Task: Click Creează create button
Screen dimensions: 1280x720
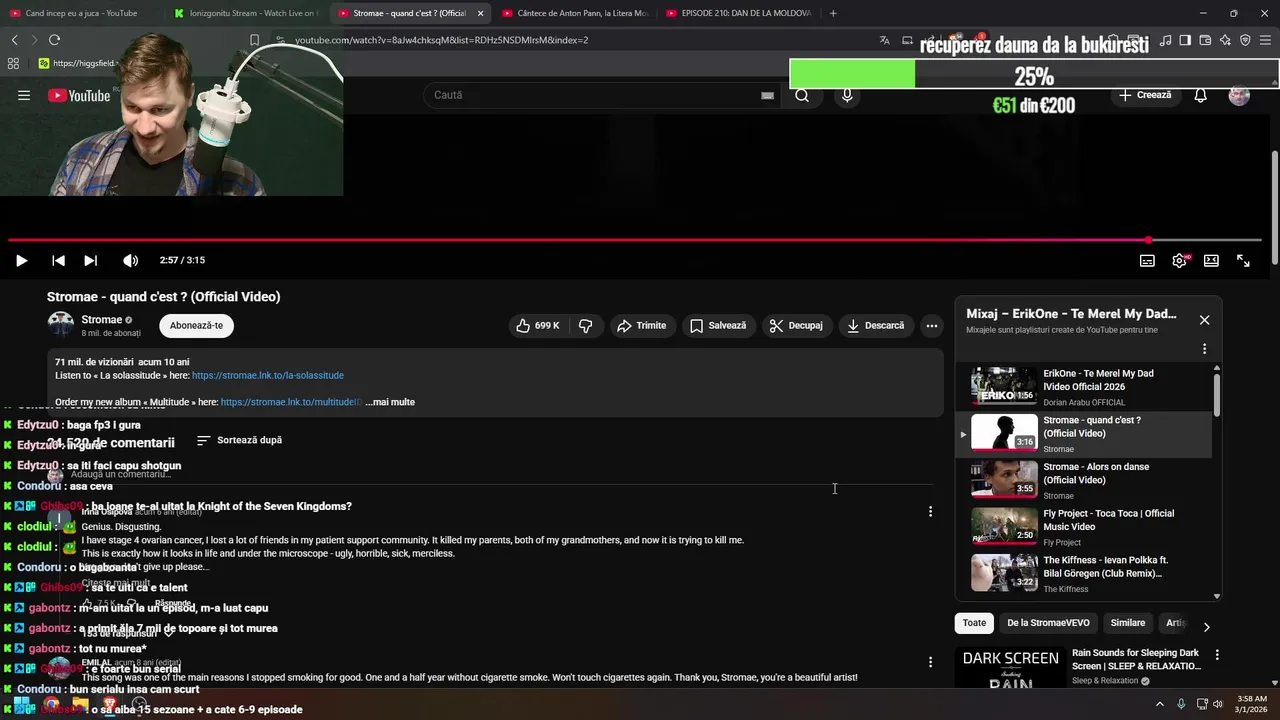Action: pyautogui.click(x=1145, y=95)
